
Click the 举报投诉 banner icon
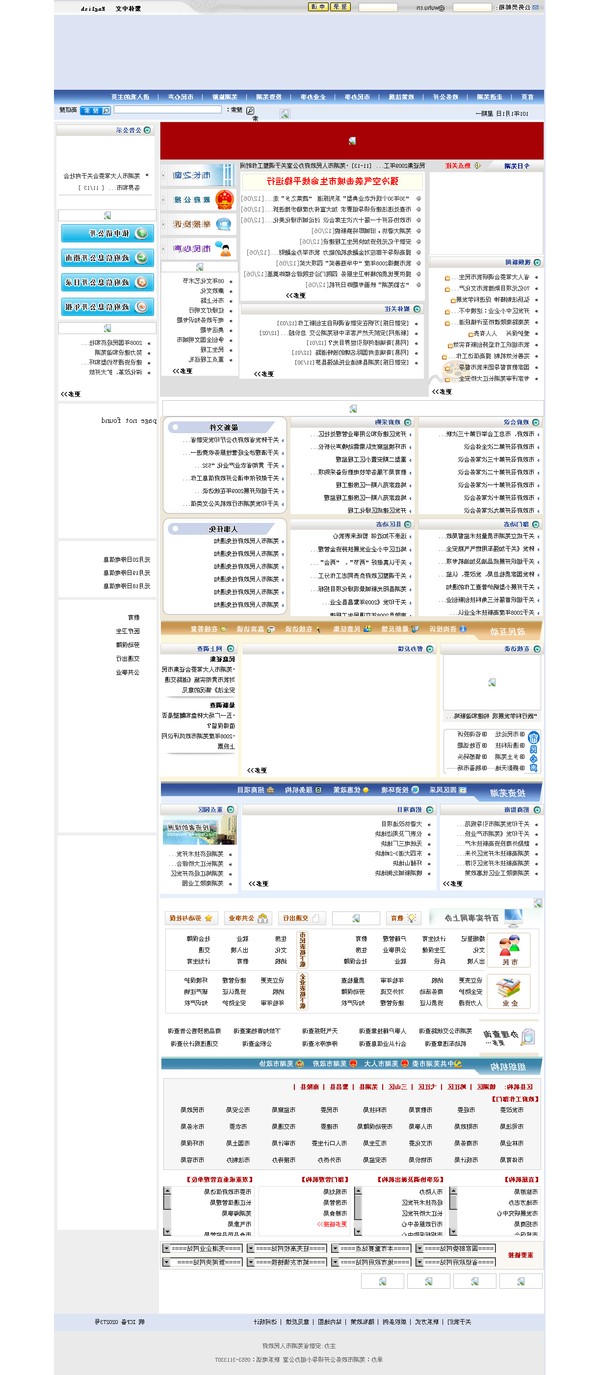[x=198, y=224]
